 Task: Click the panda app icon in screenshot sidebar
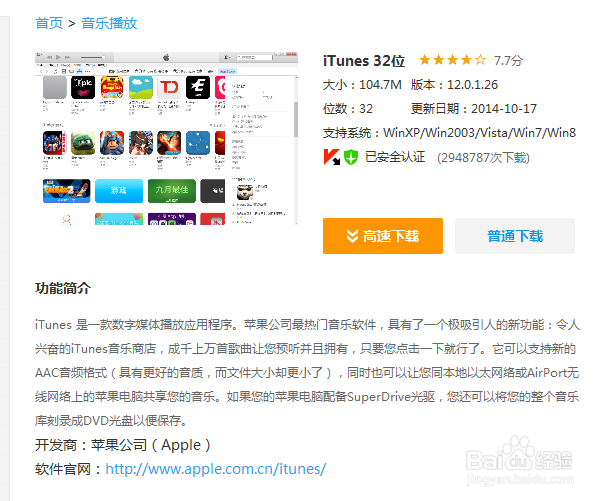245,192
